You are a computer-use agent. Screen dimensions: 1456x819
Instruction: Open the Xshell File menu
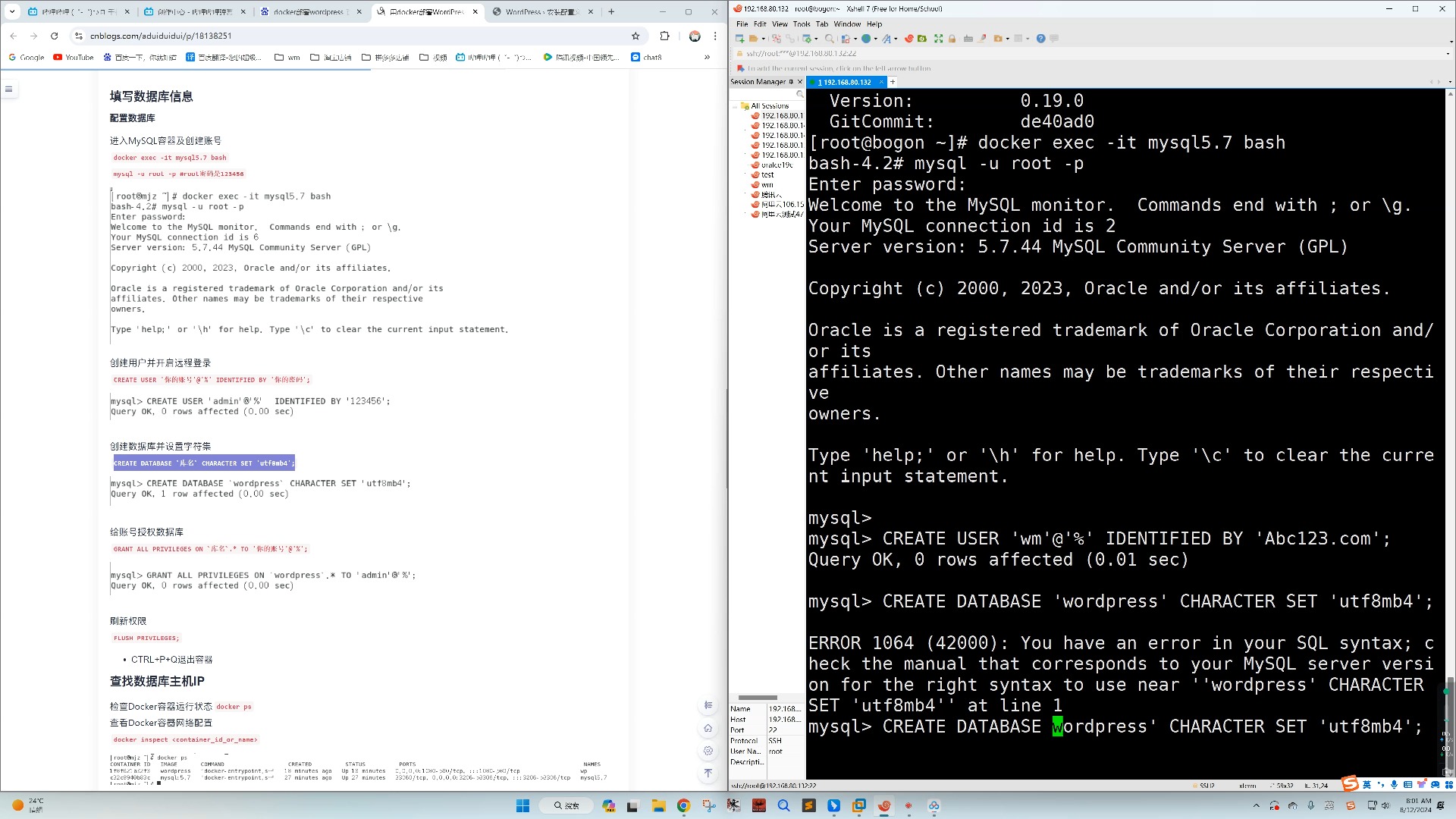point(742,24)
